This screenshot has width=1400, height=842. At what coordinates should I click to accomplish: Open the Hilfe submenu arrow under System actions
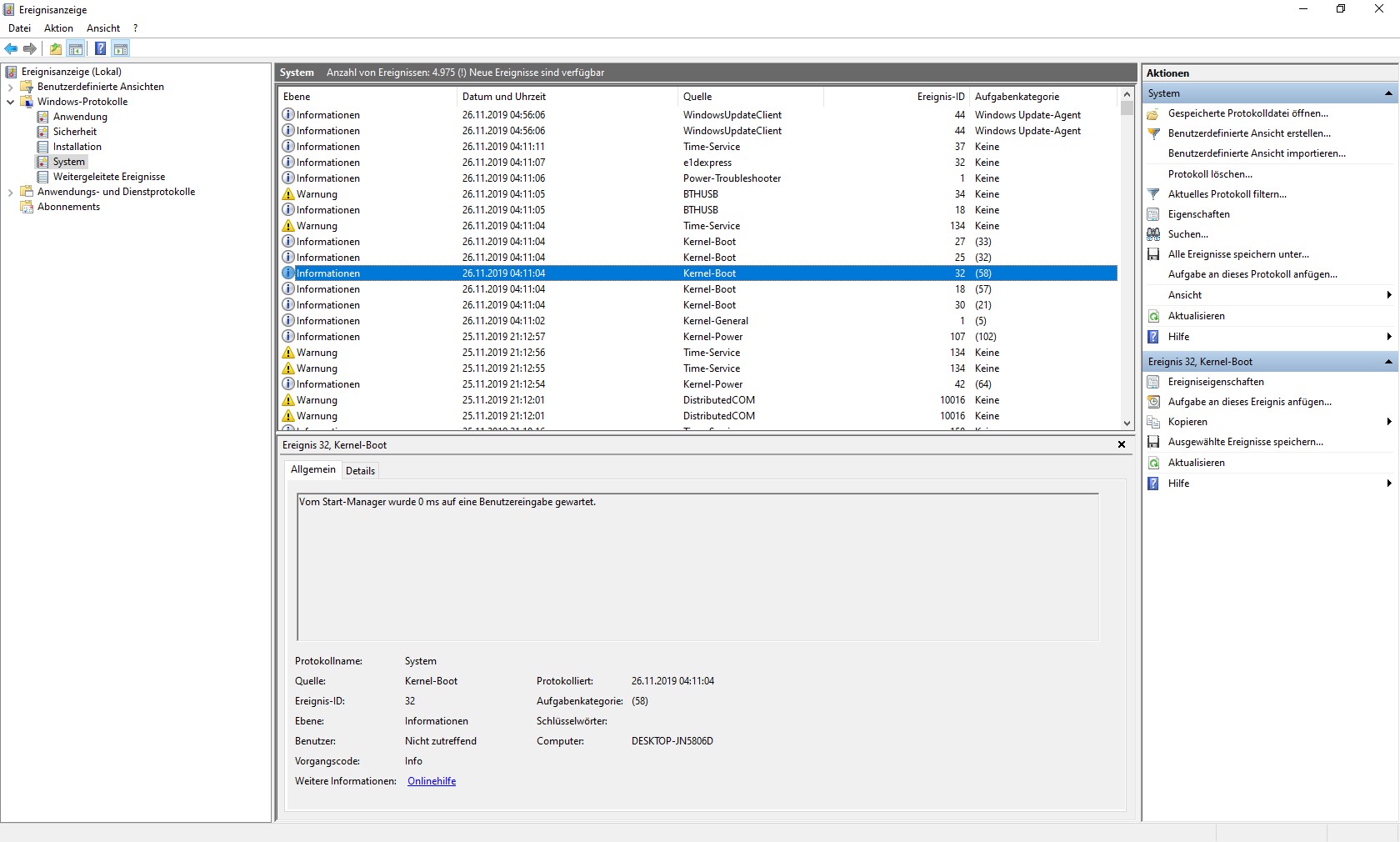(1389, 337)
